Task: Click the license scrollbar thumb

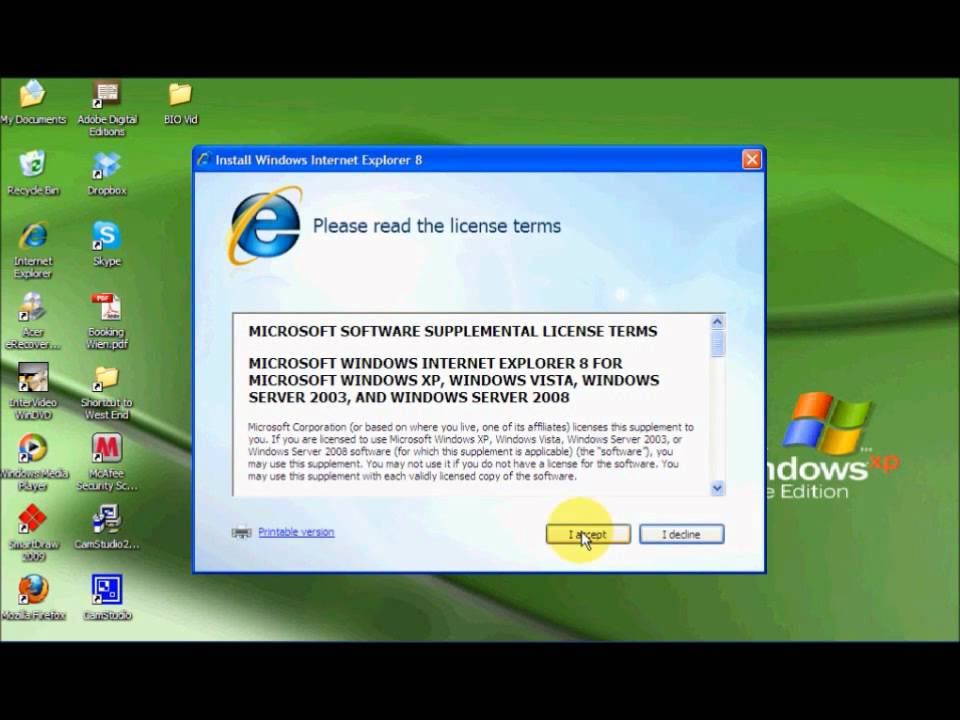Action: point(718,343)
